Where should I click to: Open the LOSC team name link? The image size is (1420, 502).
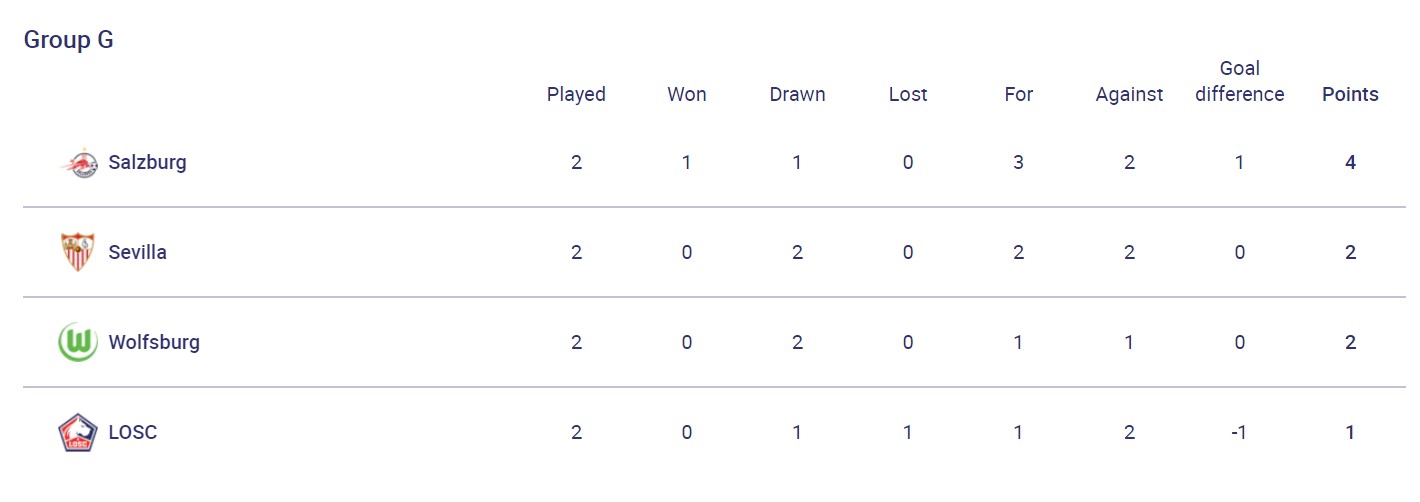132,432
